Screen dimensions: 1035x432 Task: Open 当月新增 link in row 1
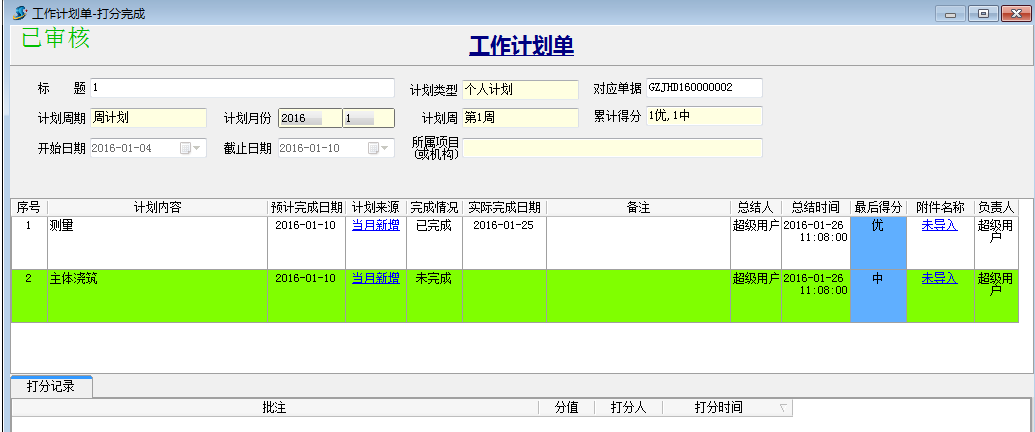(x=376, y=226)
